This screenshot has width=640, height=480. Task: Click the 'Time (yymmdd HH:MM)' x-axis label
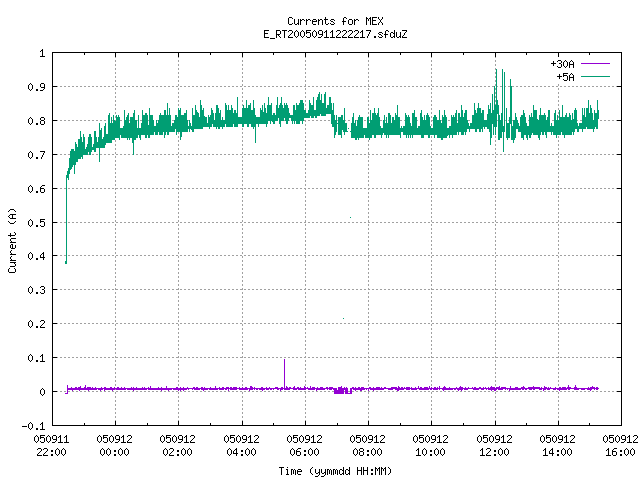pyautogui.click(x=335, y=471)
